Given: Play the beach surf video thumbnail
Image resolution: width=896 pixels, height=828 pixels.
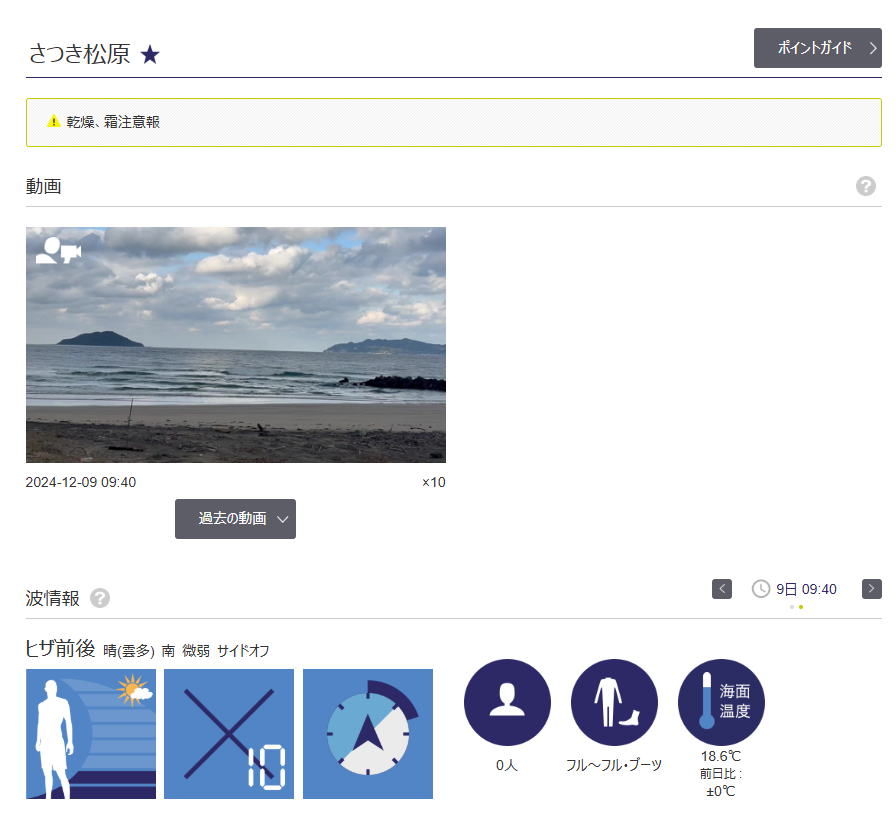Looking at the screenshot, I should click(x=236, y=345).
